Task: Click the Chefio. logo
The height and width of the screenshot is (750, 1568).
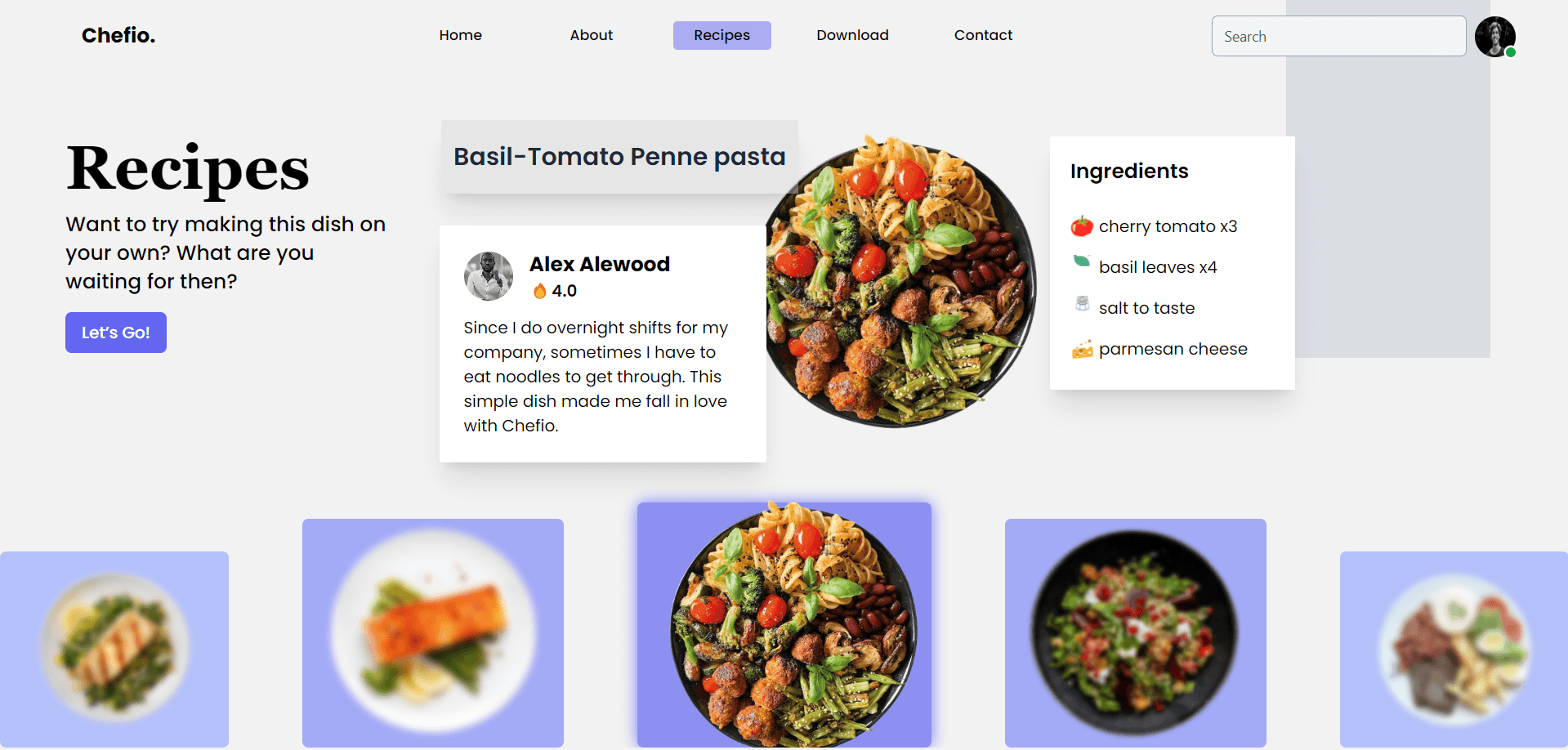Action: pyautogui.click(x=118, y=35)
